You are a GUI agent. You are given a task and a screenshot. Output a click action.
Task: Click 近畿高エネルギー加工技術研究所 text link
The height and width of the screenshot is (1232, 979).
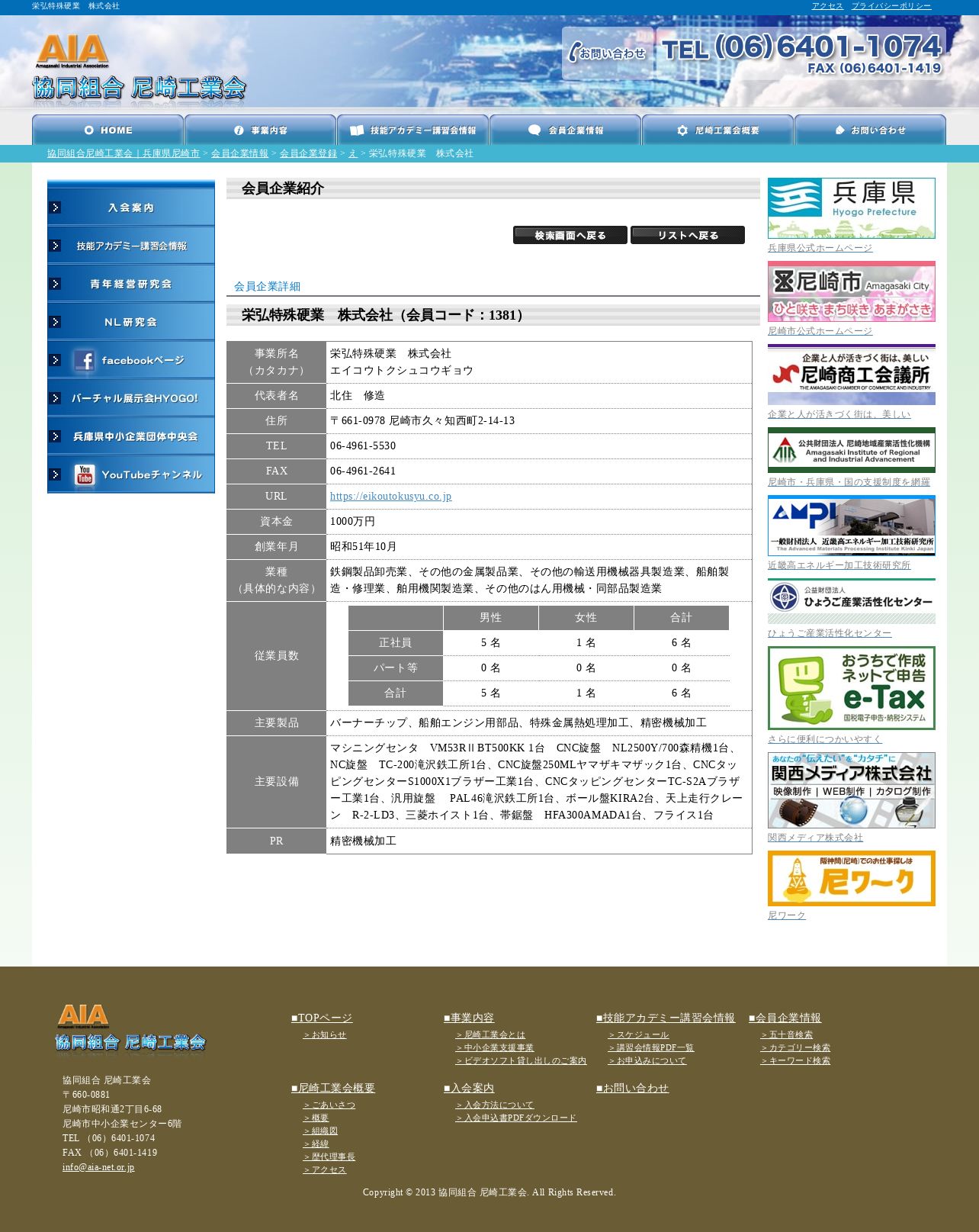[839, 565]
